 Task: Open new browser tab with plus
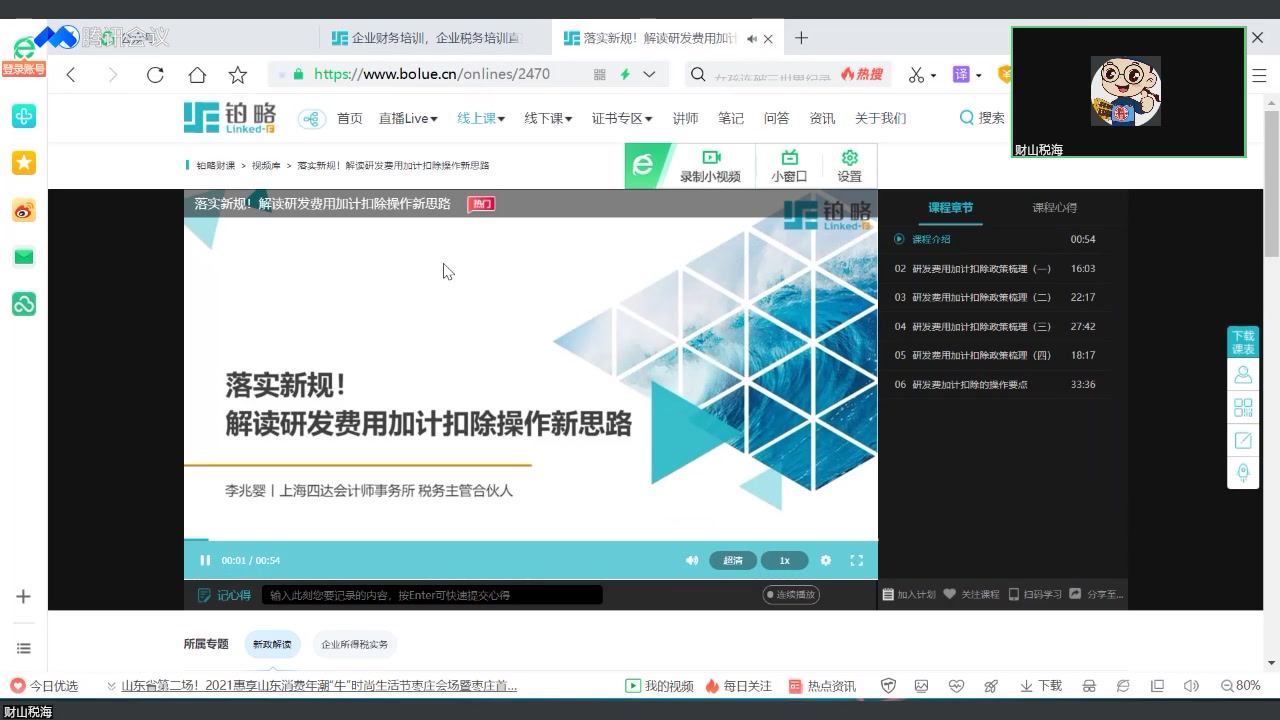pyautogui.click(x=801, y=38)
